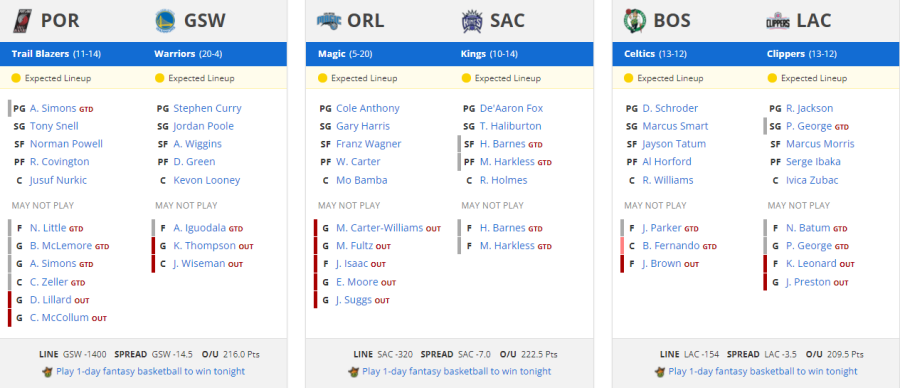The width and height of the screenshot is (900, 388).
Task: Click the yellow Expected Lineup dot for Warriors
Action: pyautogui.click(x=160, y=78)
